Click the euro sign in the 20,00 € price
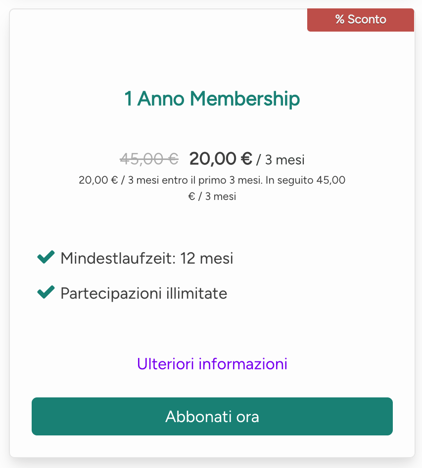Image resolution: width=422 pixels, height=468 pixels. 246,159
